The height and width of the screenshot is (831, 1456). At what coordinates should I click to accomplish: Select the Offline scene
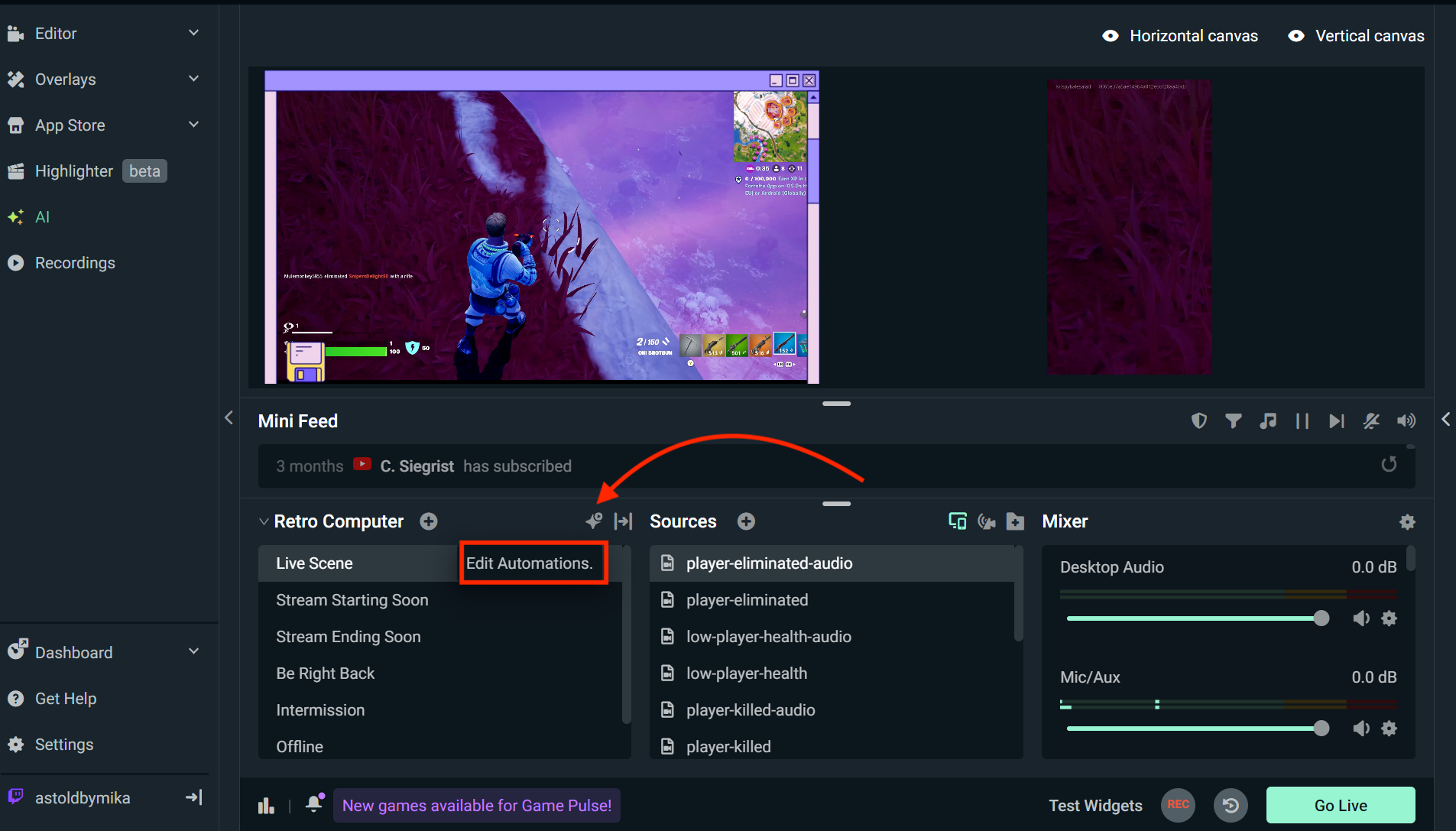(440, 746)
